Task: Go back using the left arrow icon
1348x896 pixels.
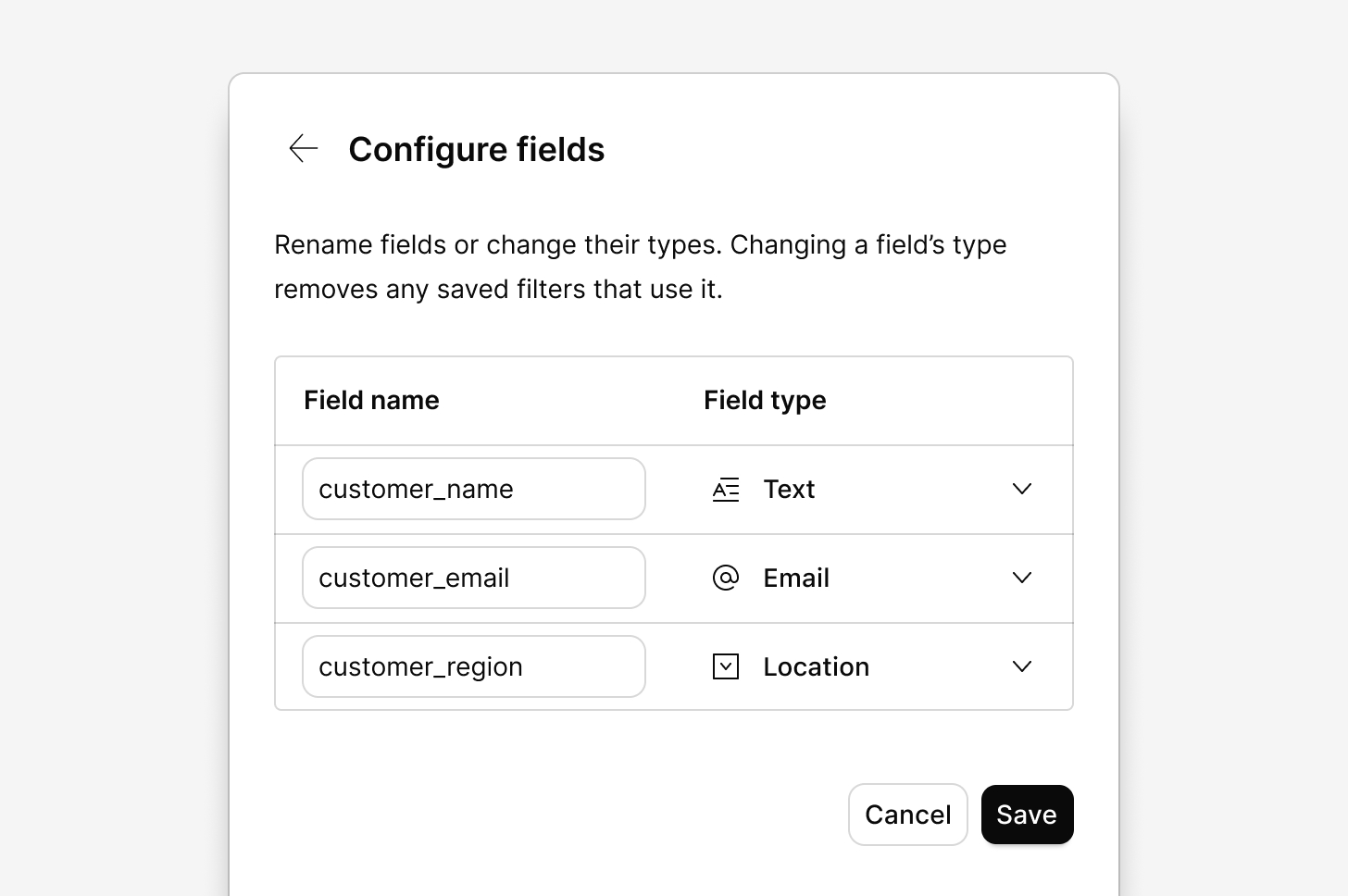Action: tap(304, 148)
